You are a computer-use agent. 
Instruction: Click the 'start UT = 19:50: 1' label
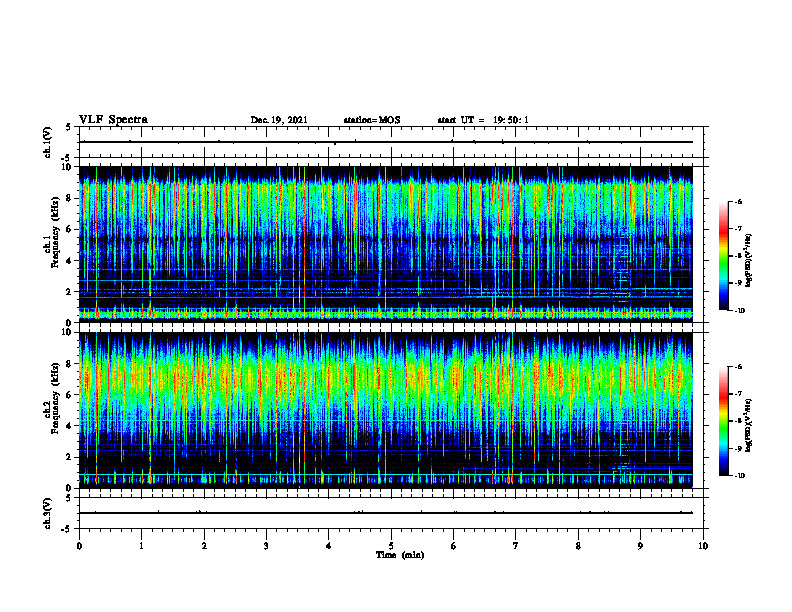(x=483, y=120)
